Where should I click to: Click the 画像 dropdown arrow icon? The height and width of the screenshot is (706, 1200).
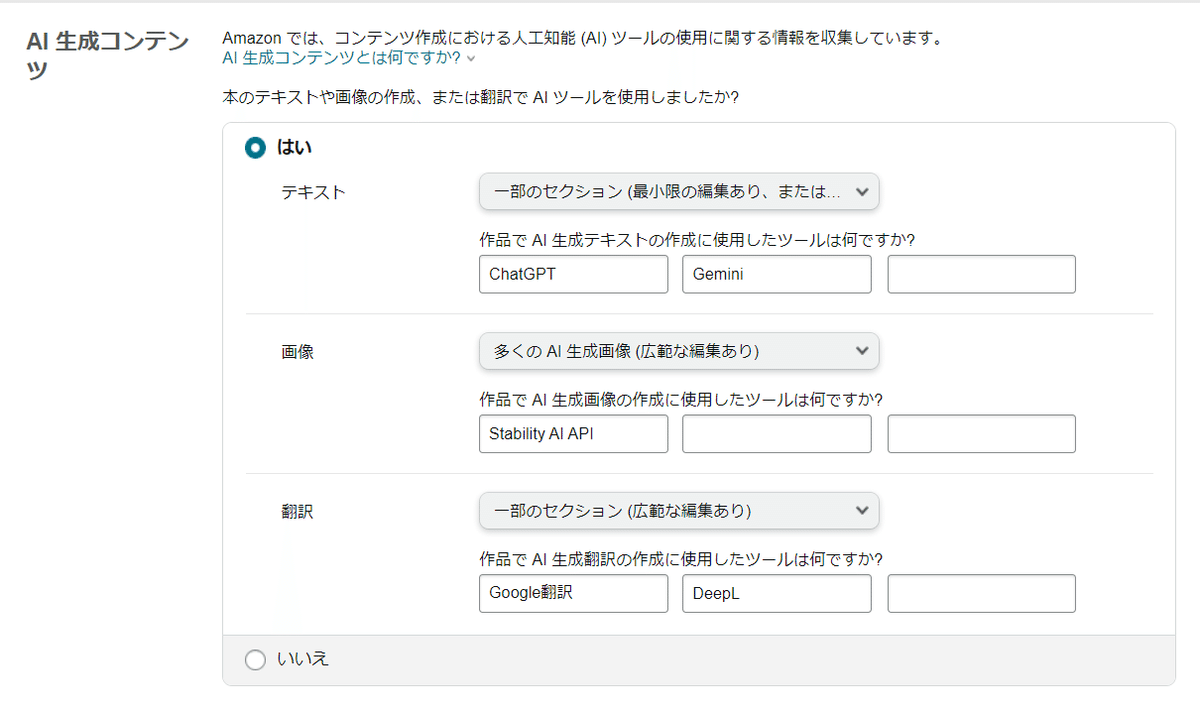point(863,351)
